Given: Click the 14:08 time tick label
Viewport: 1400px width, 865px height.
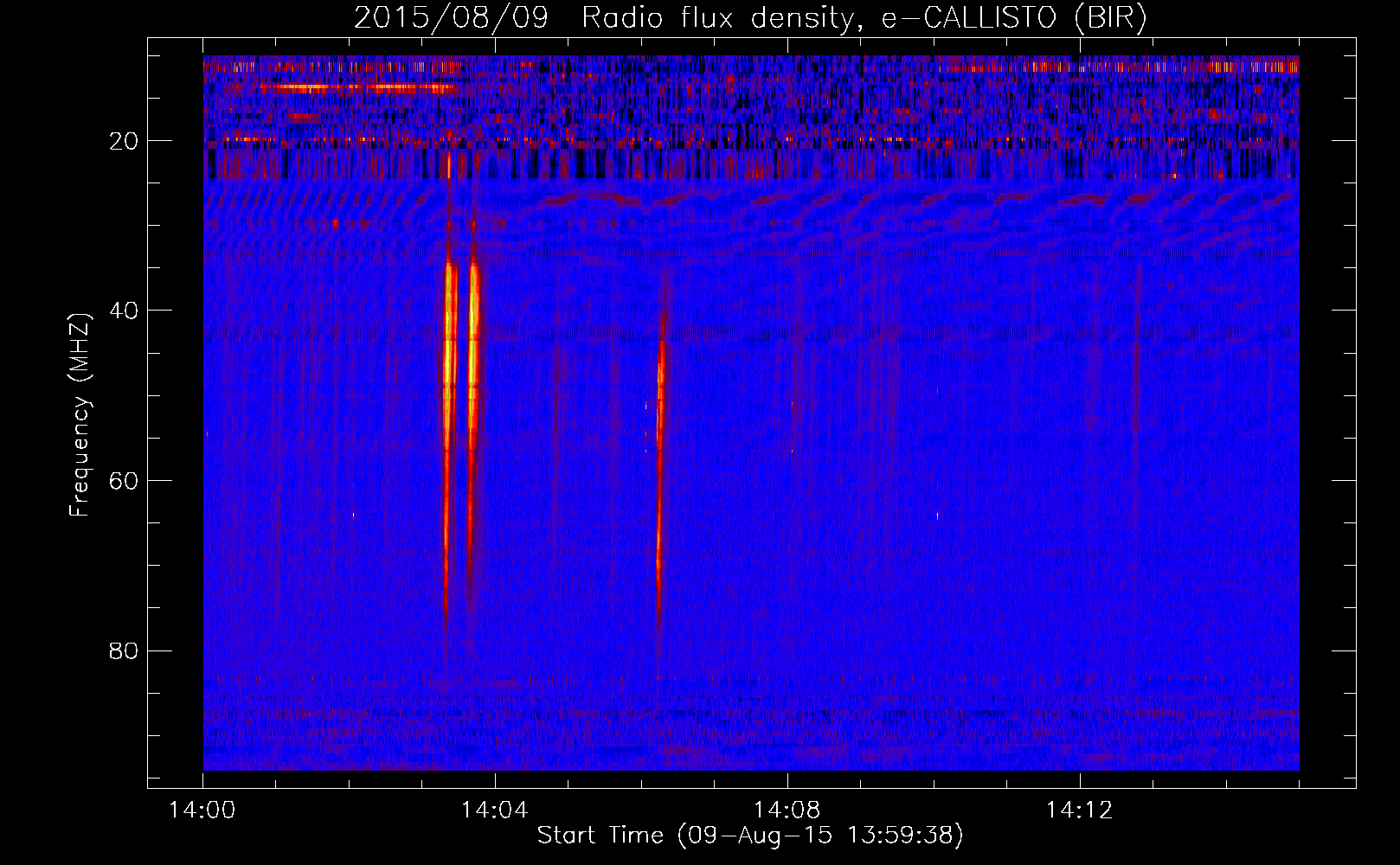Looking at the screenshot, I should coord(787,811).
